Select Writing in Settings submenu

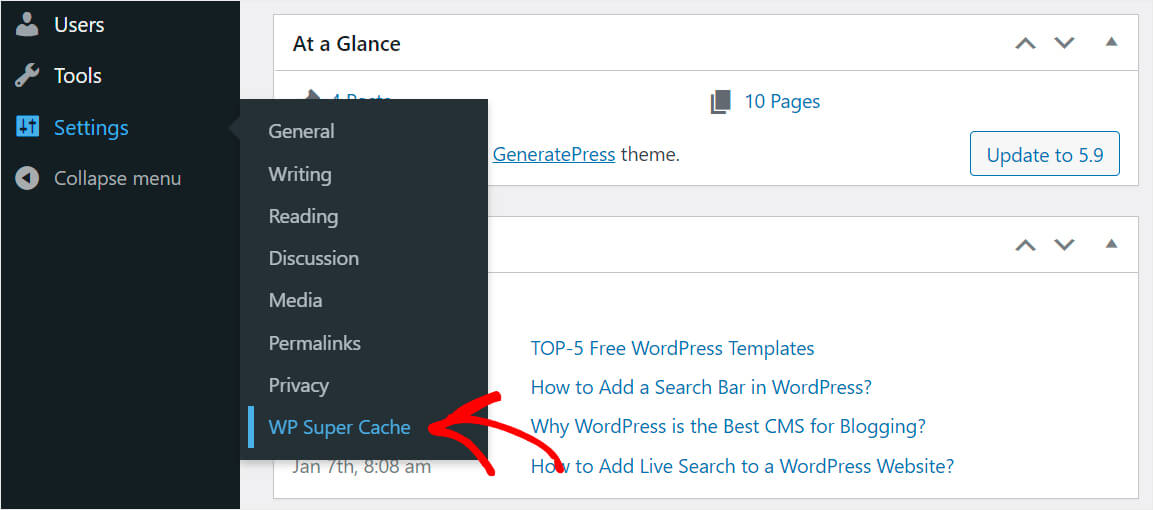click(x=300, y=174)
